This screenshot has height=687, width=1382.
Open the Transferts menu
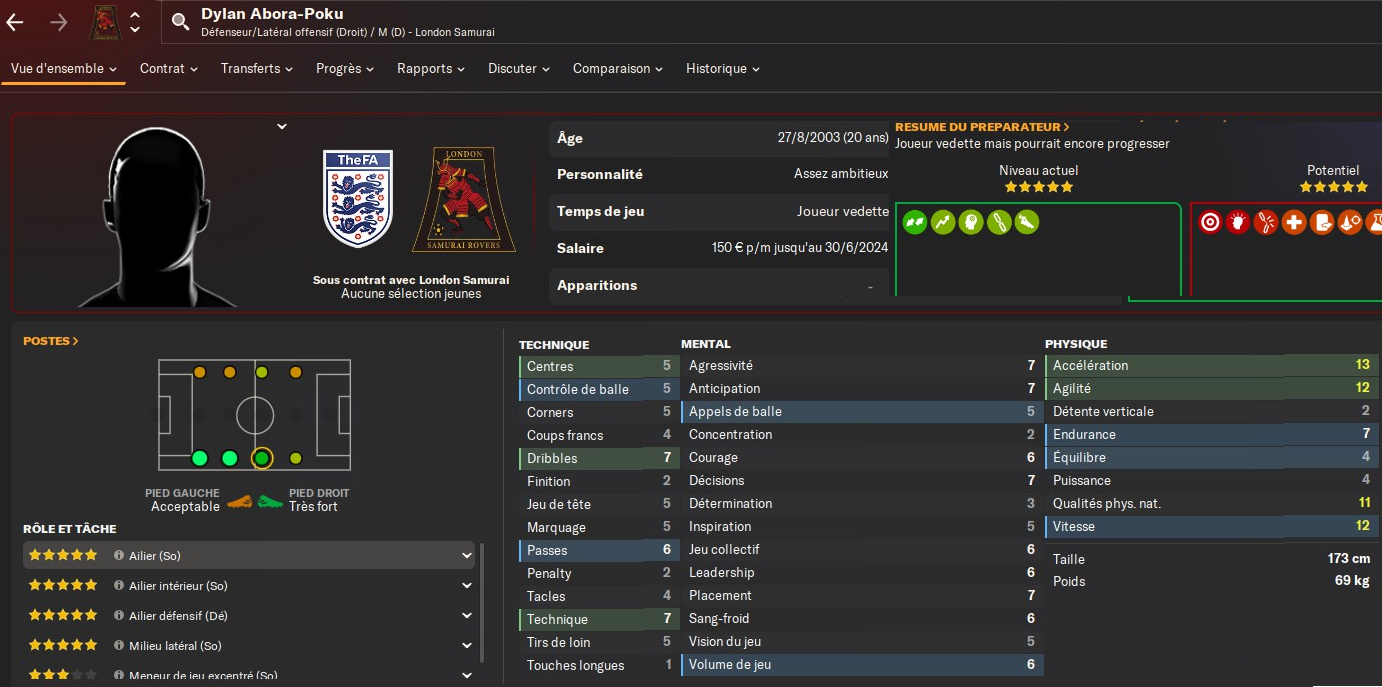point(257,69)
